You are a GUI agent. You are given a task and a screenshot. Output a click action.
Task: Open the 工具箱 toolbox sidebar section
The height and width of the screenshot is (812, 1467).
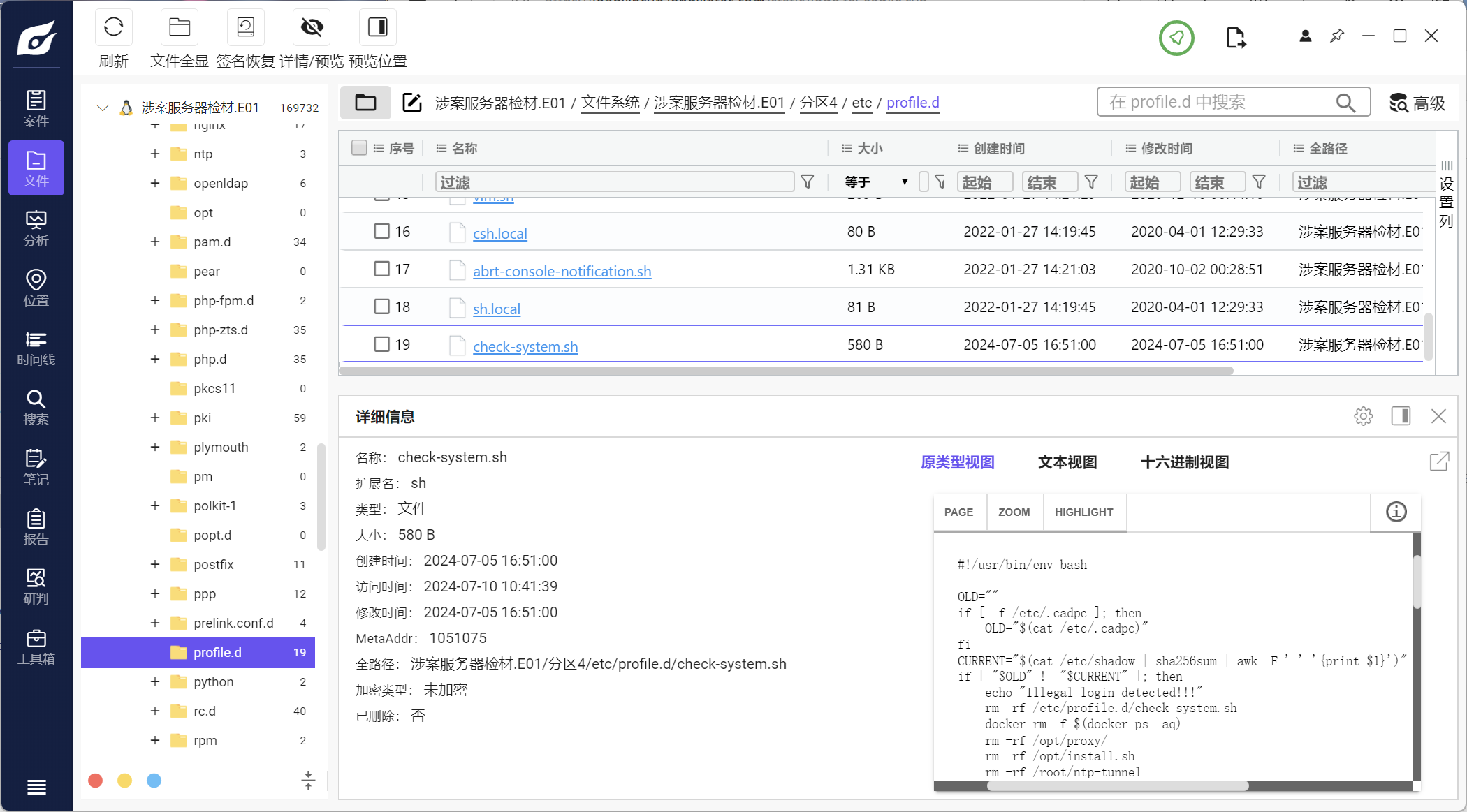36,647
